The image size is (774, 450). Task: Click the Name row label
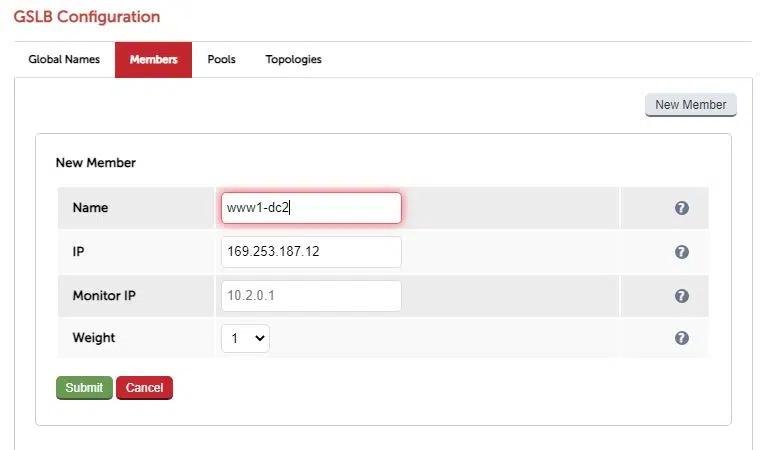pos(90,208)
